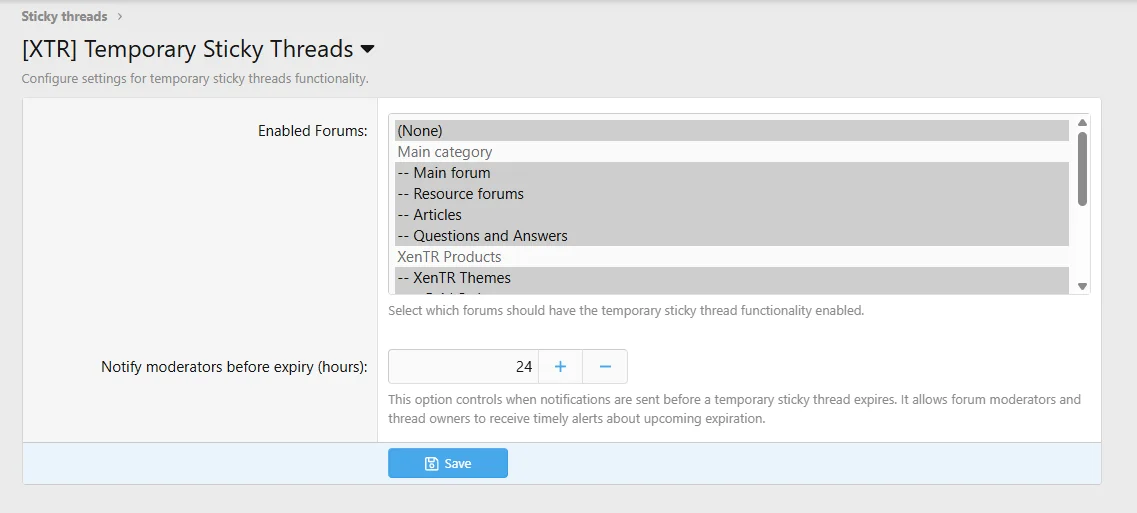Click the breadcrumb chevron after Sticky threads
This screenshot has height=513, width=1137.
120,16
